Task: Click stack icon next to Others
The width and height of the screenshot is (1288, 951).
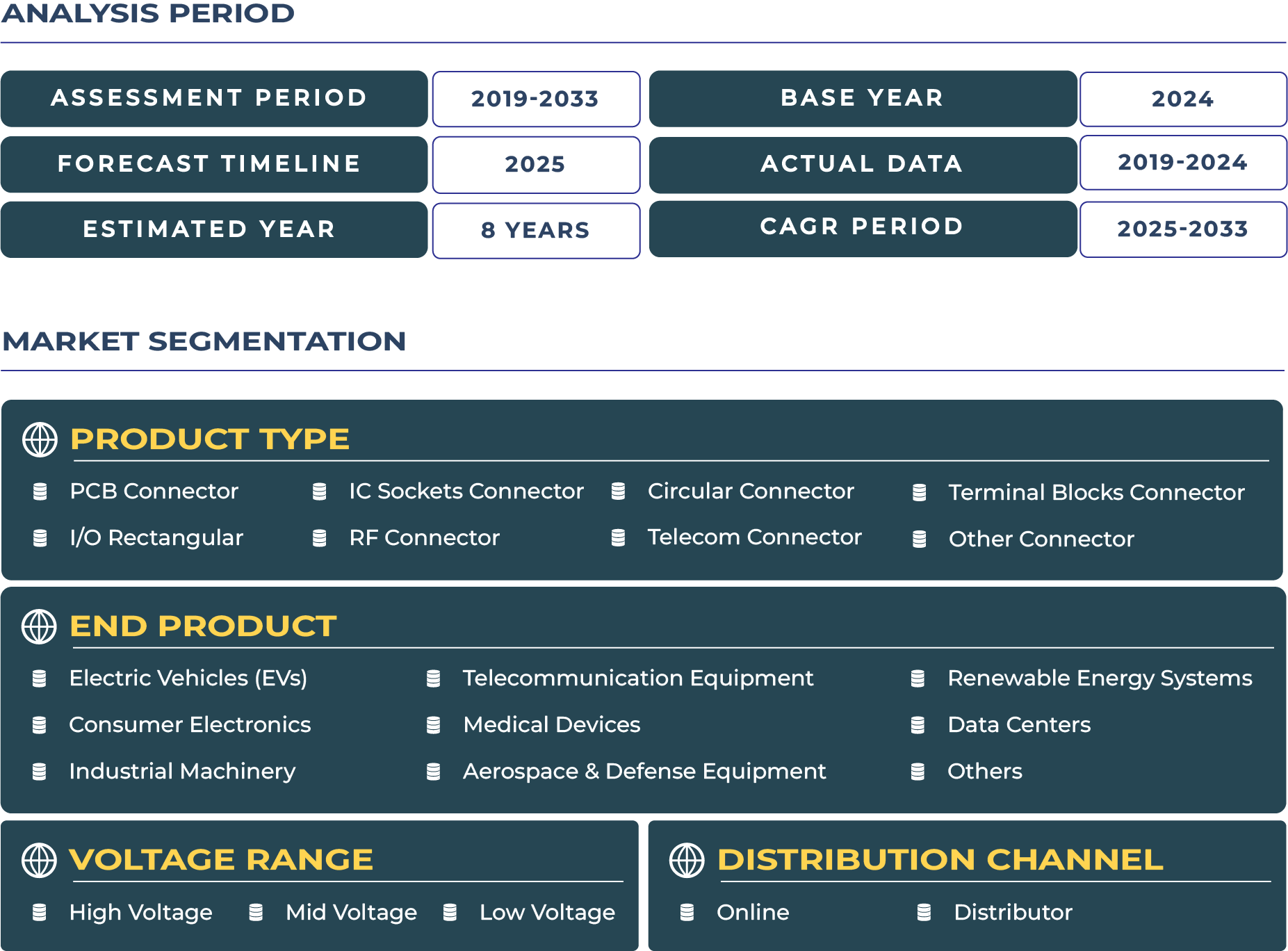Action: (x=918, y=772)
